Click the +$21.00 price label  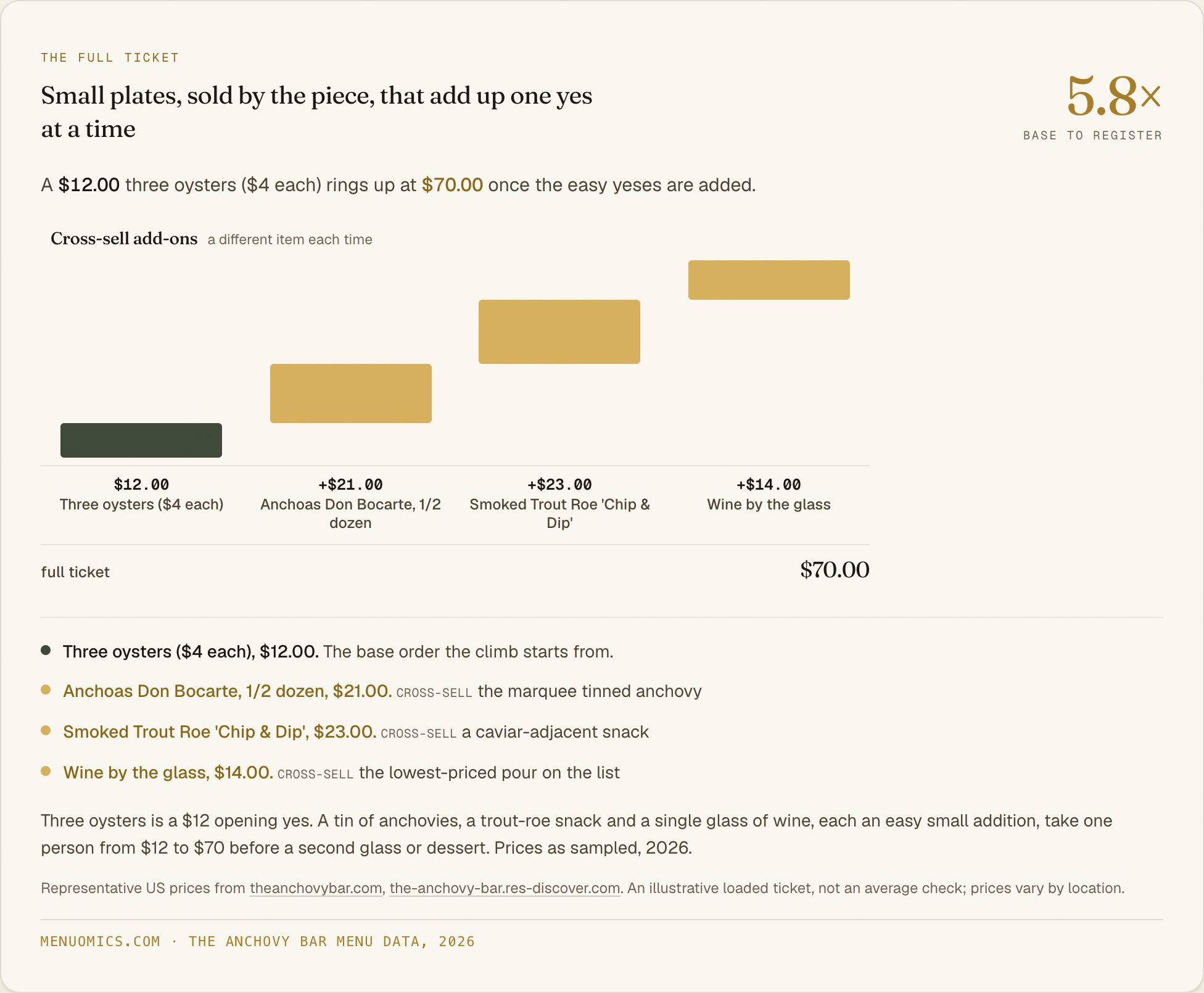[350, 485]
